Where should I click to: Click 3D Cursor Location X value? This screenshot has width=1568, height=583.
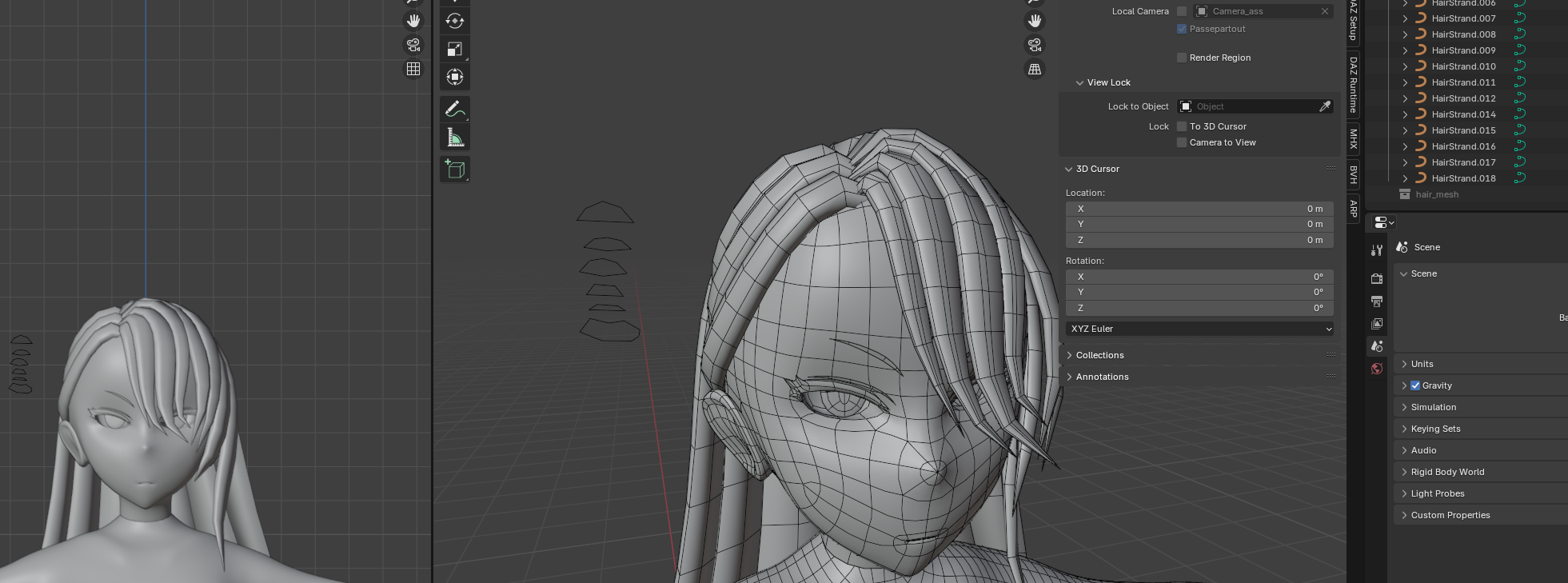[1199, 209]
